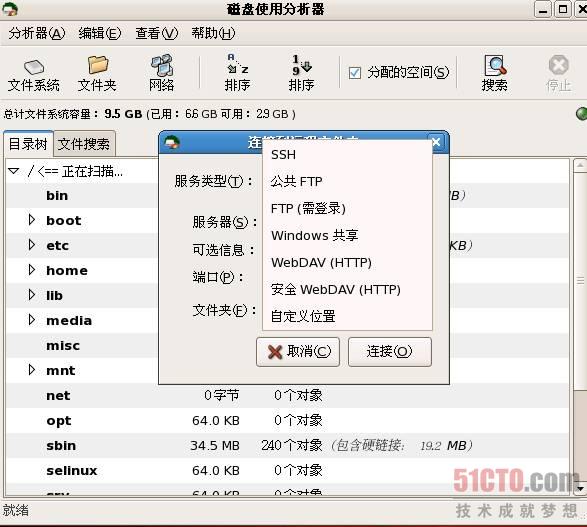Click the green status indicator ball

point(581,113)
